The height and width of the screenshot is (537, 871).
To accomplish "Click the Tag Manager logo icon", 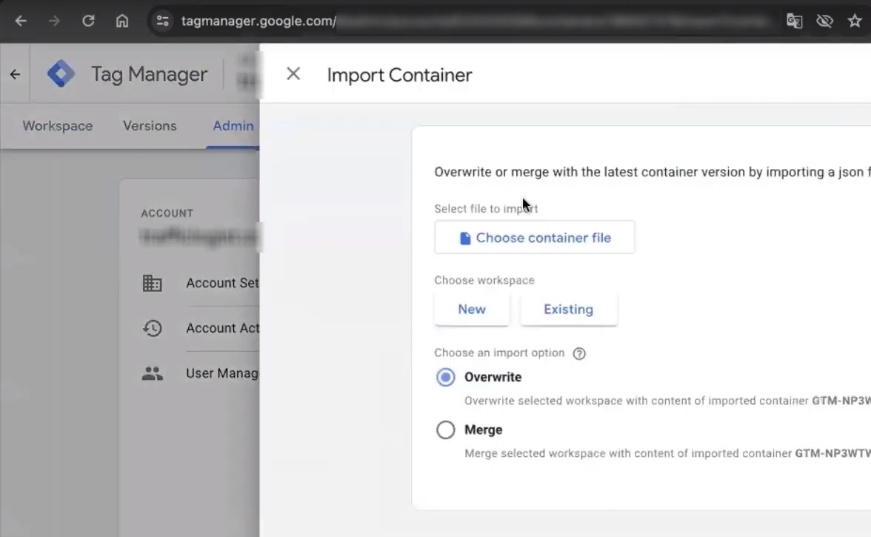I will (x=61, y=74).
